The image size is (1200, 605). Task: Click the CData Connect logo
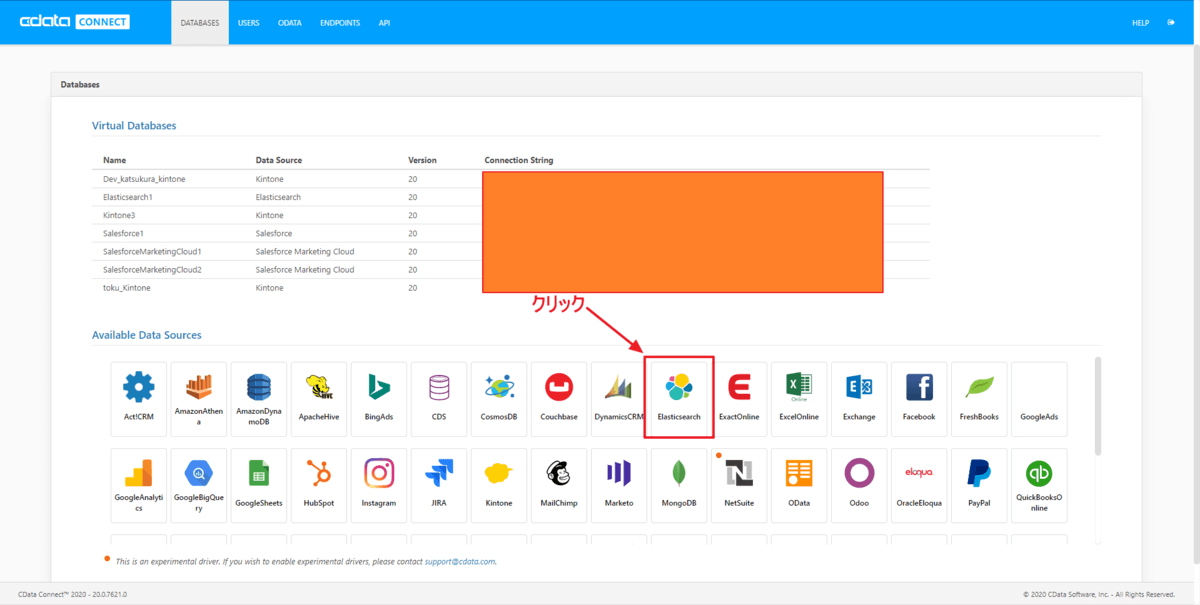pyautogui.click(x=75, y=22)
